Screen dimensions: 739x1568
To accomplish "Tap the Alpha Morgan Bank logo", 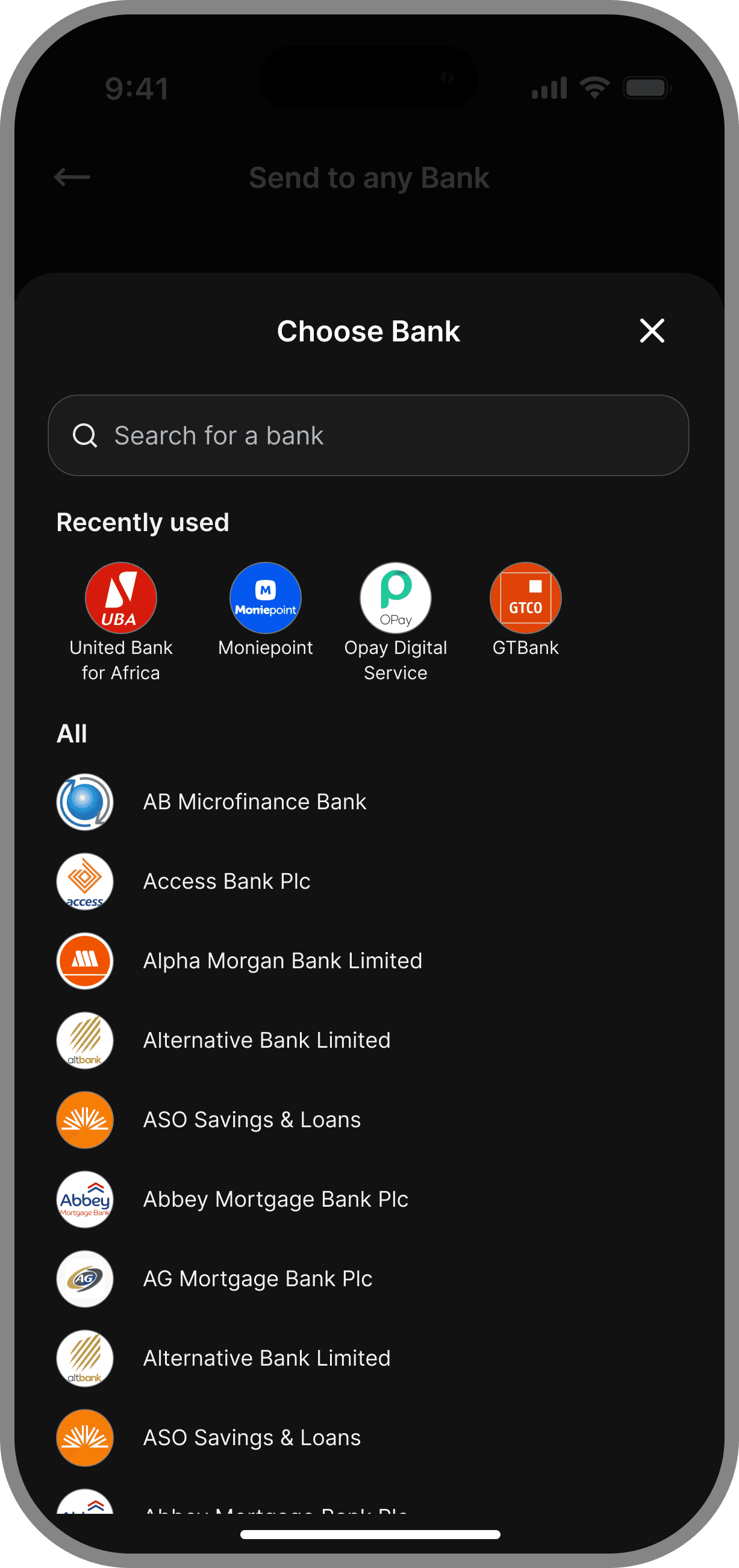I will click(x=84, y=960).
